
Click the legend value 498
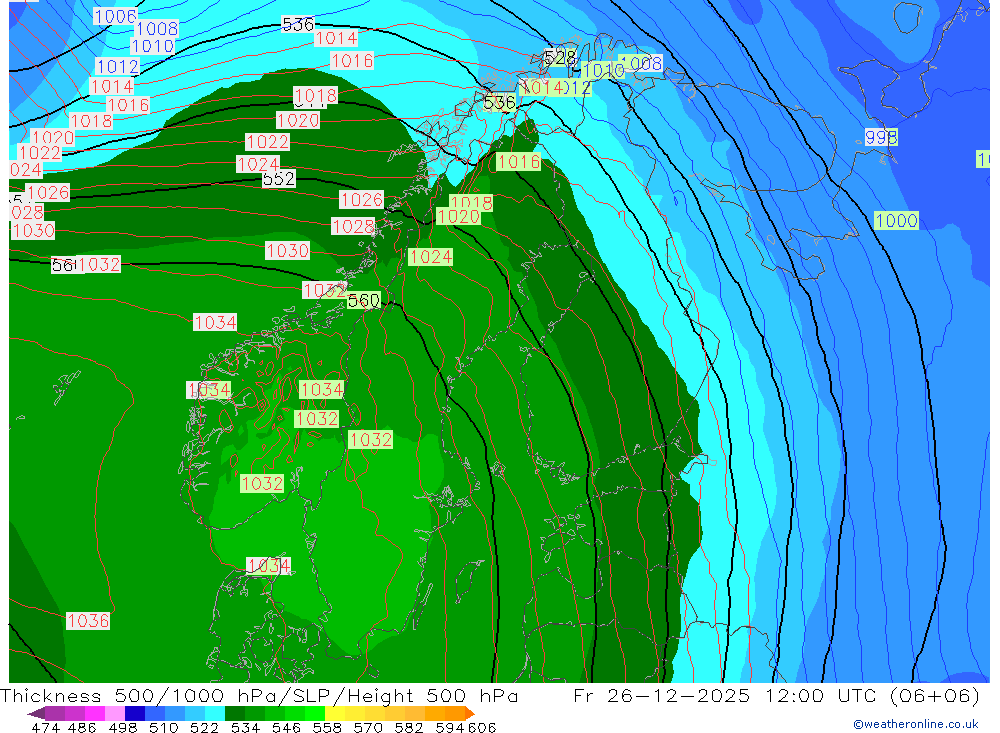click(122, 727)
